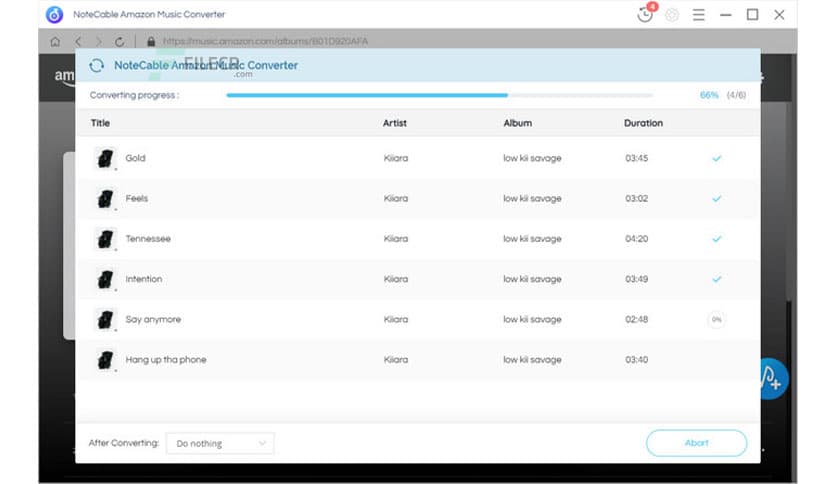Click the 'After Converting:' label
Viewport: 836px width, 484px height.
coord(124,443)
